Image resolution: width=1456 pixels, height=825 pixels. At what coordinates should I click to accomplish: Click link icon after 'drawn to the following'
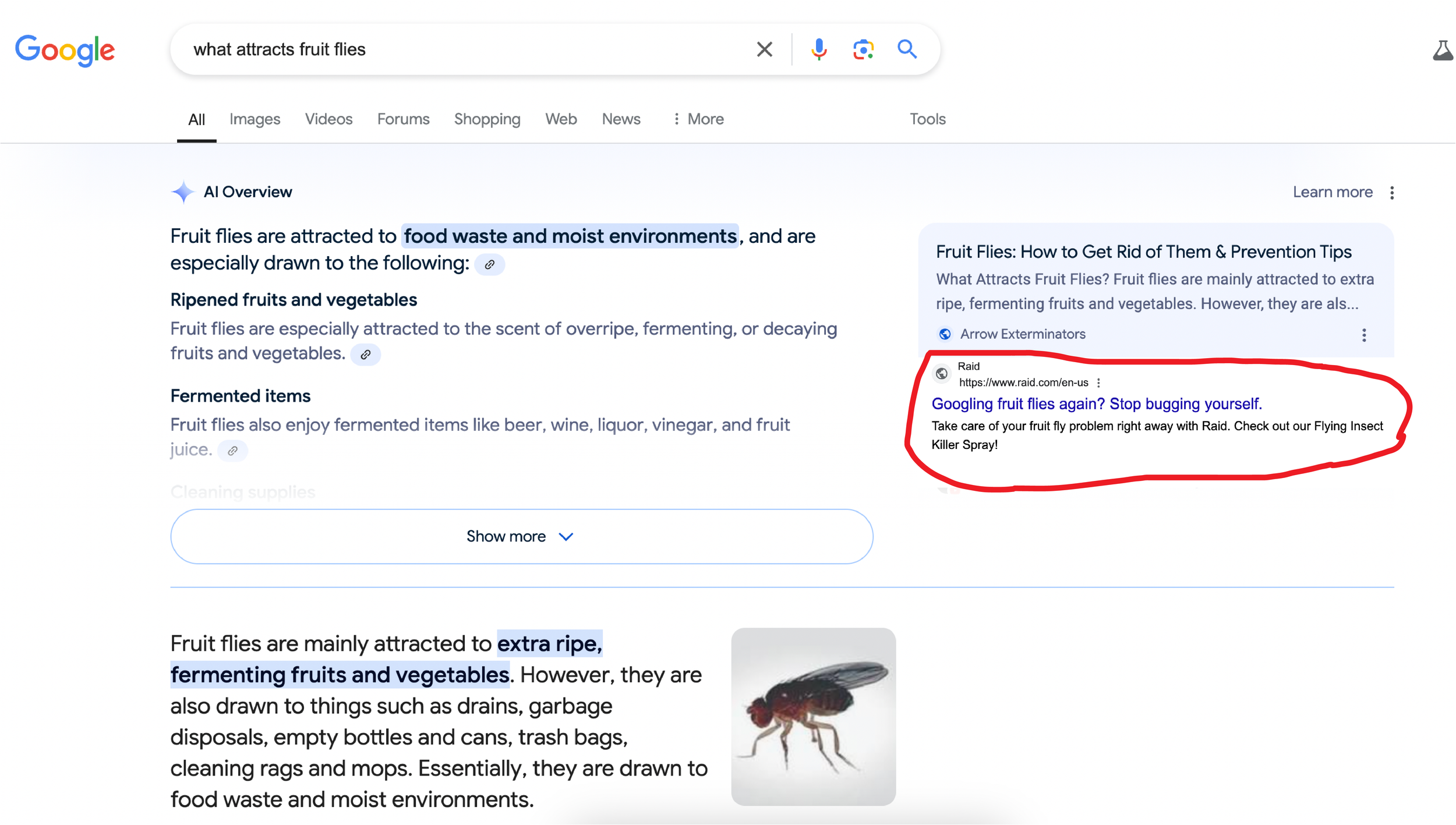click(489, 265)
